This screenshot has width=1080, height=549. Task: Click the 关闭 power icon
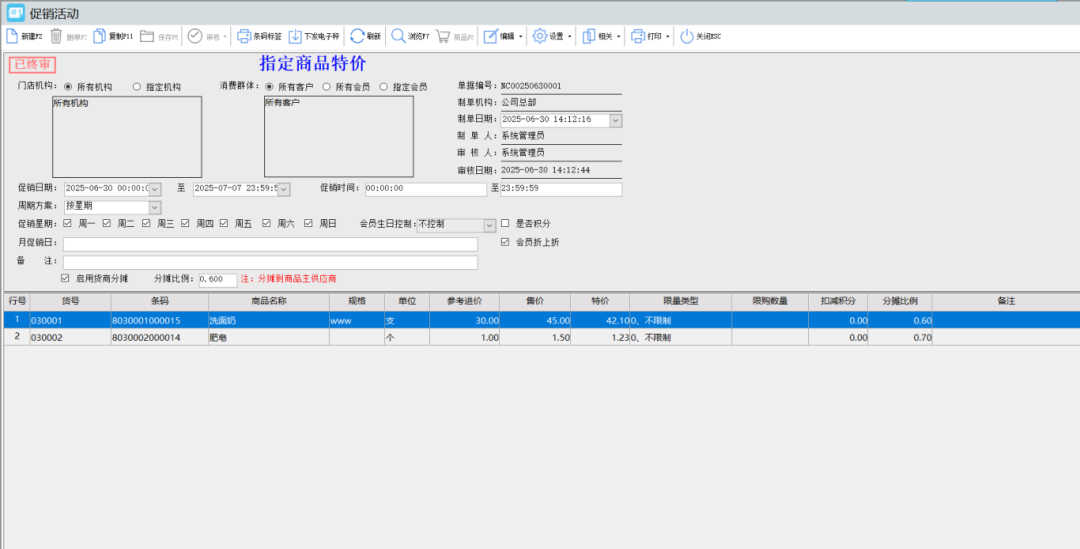[687, 37]
